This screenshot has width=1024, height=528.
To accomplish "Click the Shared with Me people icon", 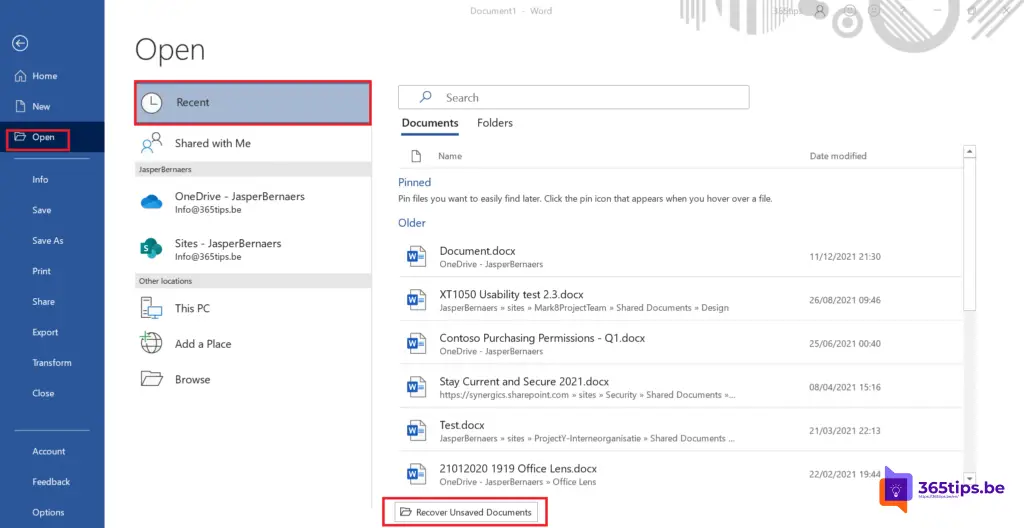I will point(152,143).
